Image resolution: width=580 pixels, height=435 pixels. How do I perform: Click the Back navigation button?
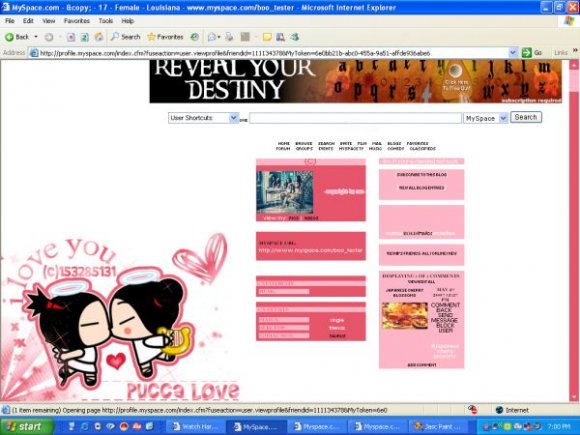(17, 37)
